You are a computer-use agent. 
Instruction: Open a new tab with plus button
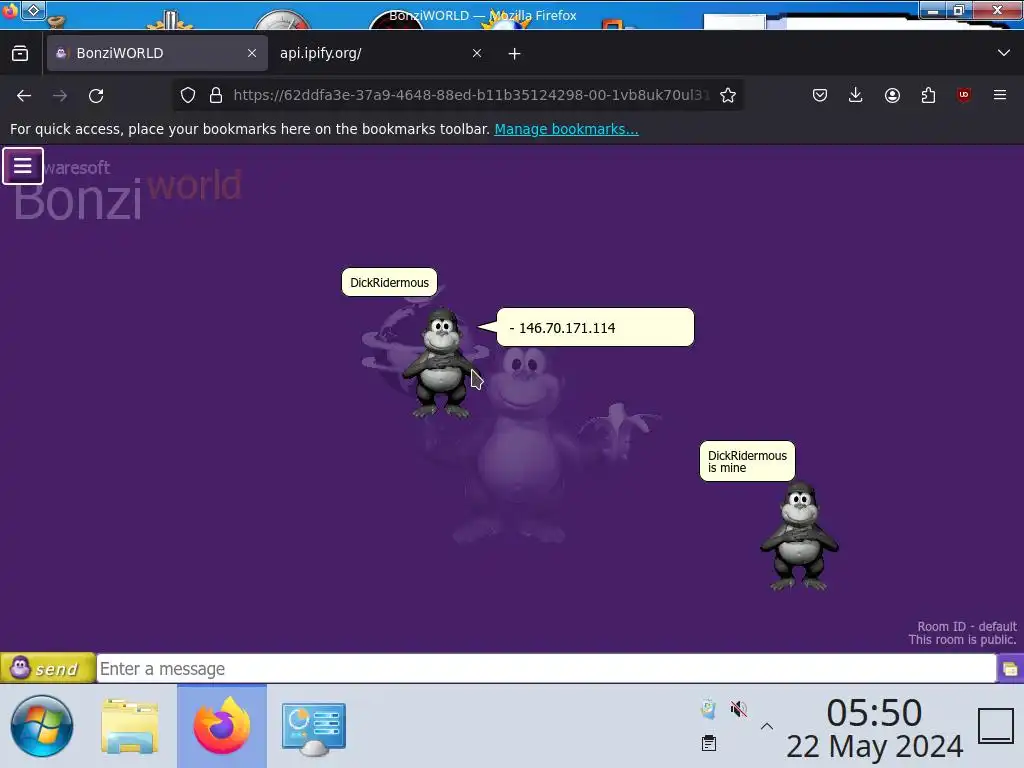click(x=515, y=54)
